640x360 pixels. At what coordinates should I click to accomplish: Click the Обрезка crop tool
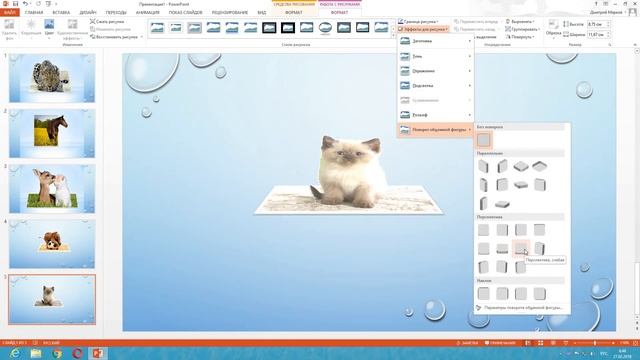553,29
